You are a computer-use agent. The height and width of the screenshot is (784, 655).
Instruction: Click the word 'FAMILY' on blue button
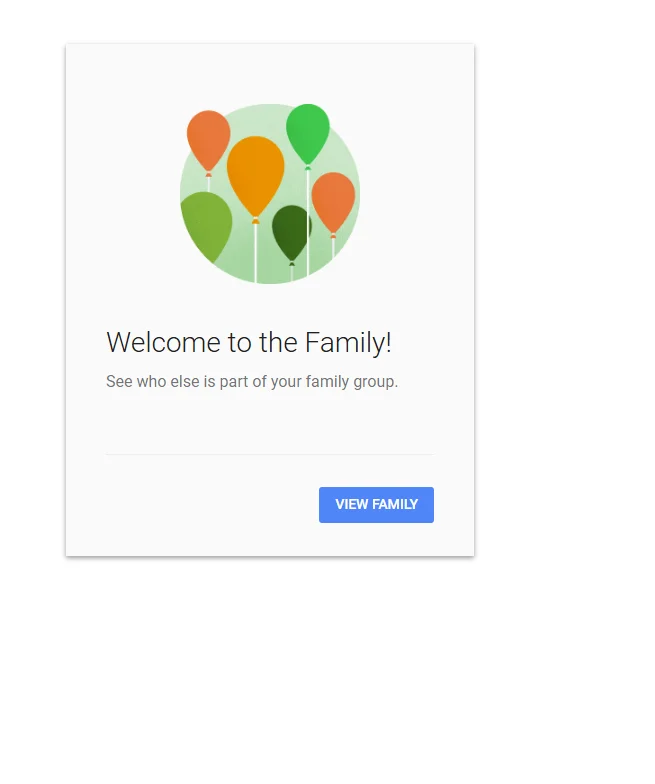[x=394, y=504]
